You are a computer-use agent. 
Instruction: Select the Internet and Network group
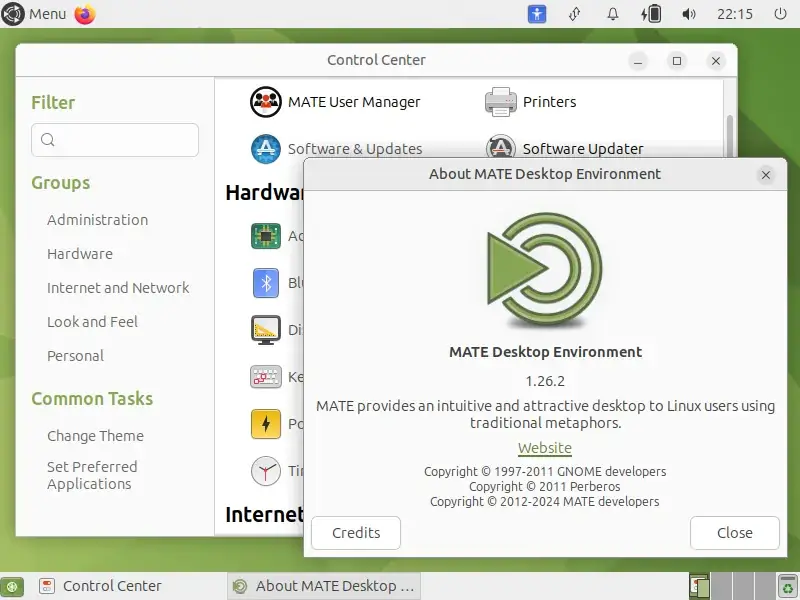(x=117, y=287)
